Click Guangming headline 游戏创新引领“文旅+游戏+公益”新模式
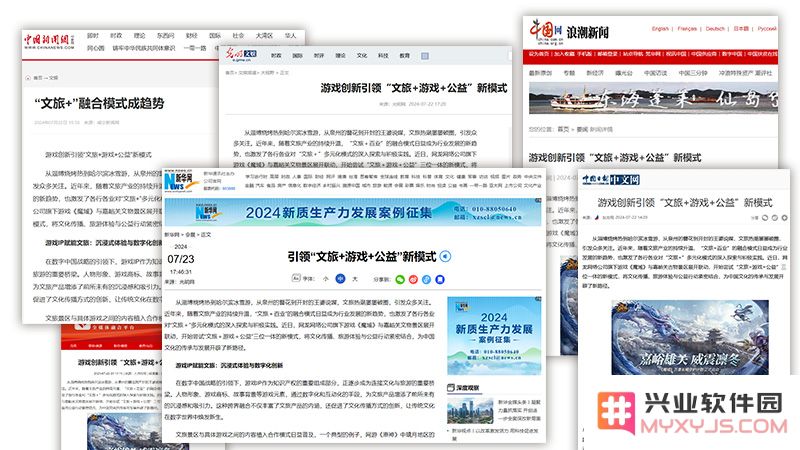 point(414,88)
